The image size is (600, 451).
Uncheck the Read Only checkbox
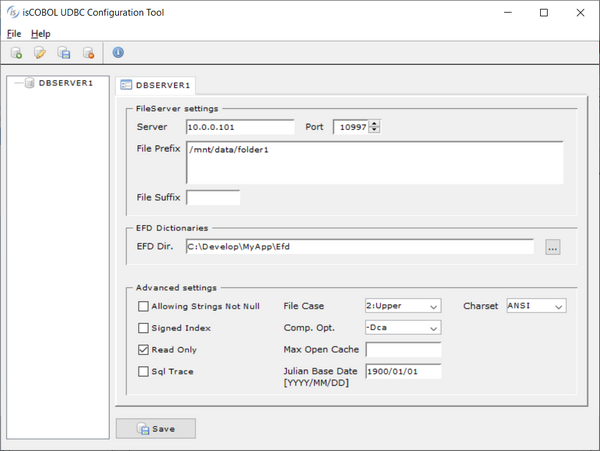click(143, 350)
